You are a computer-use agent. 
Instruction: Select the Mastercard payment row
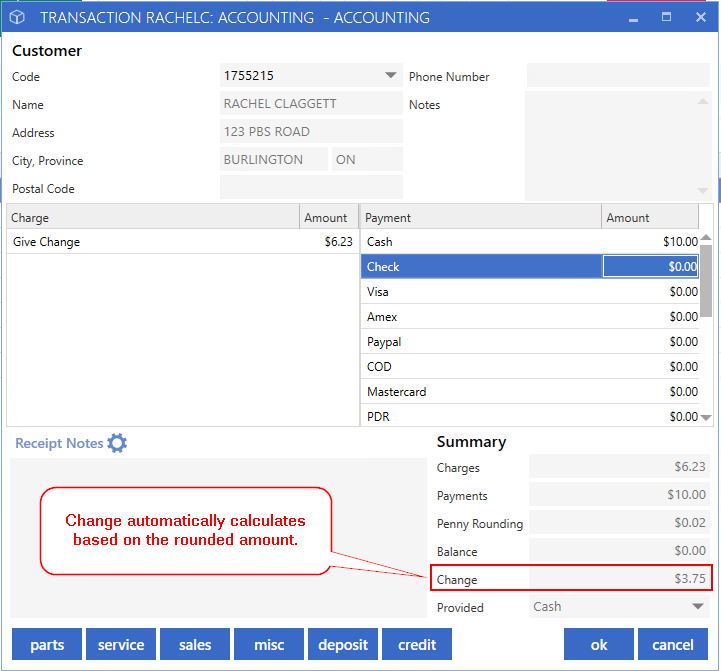coord(530,391)
